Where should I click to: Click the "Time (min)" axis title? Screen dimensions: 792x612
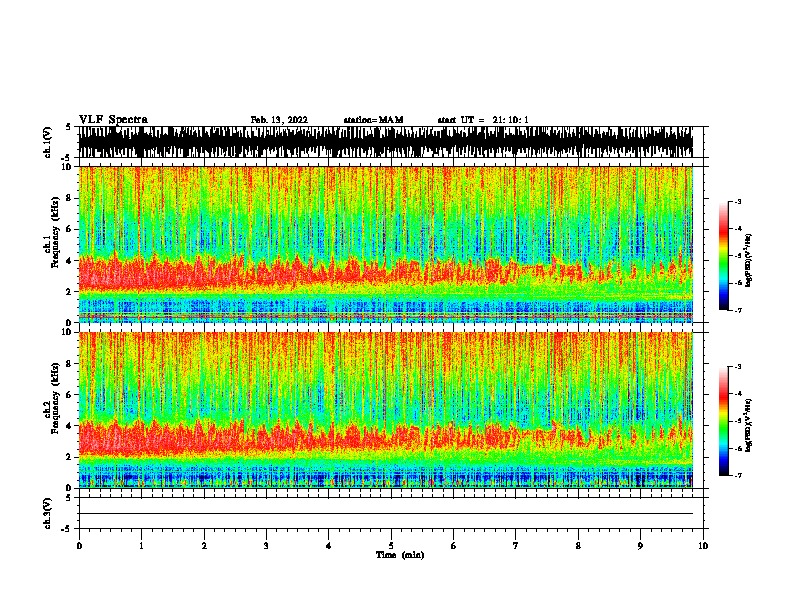pos(400,555)
